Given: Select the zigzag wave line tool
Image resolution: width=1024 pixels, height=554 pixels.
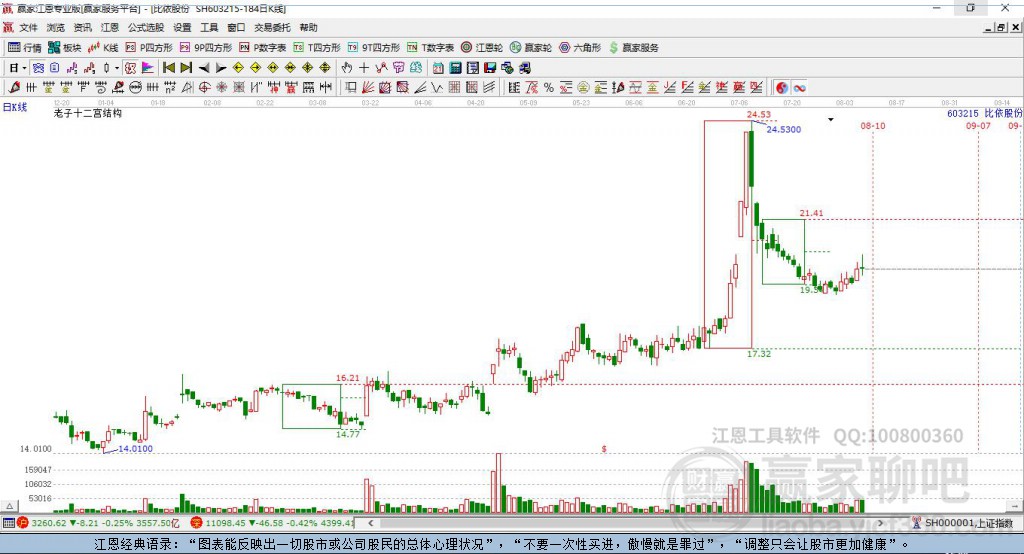Looking at the screenshot, I should [x=437, y=88].
